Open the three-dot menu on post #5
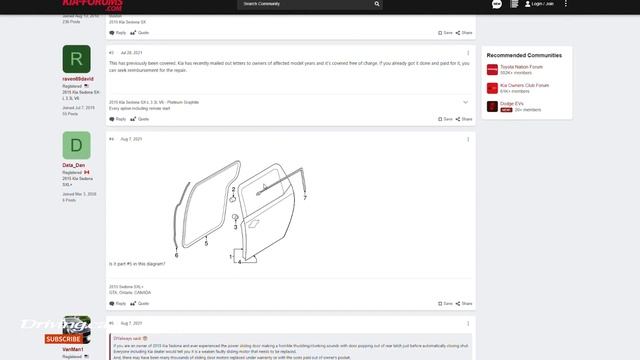 click(x=468, y=324)
